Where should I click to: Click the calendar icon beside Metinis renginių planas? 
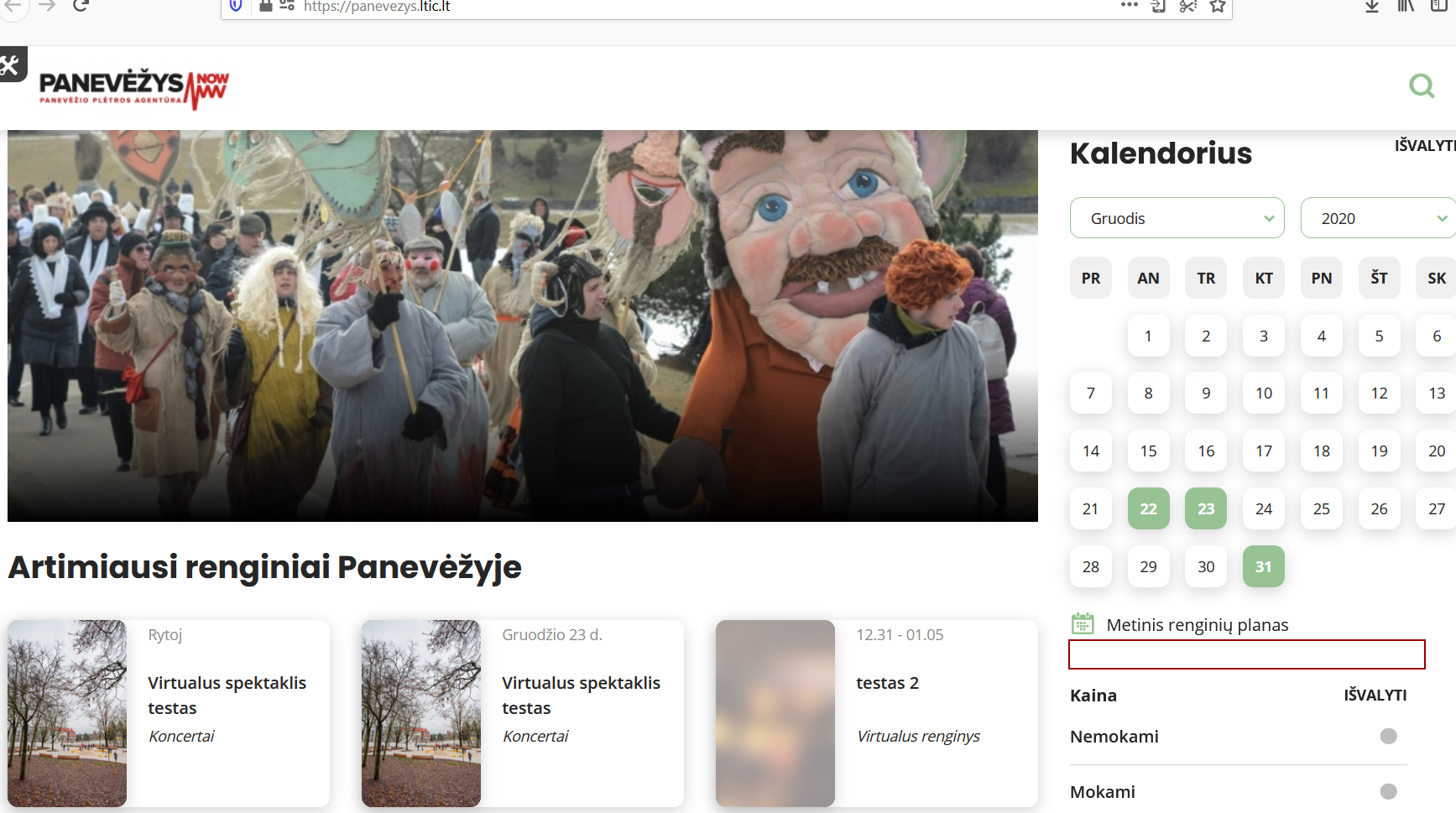(1083, 624)
